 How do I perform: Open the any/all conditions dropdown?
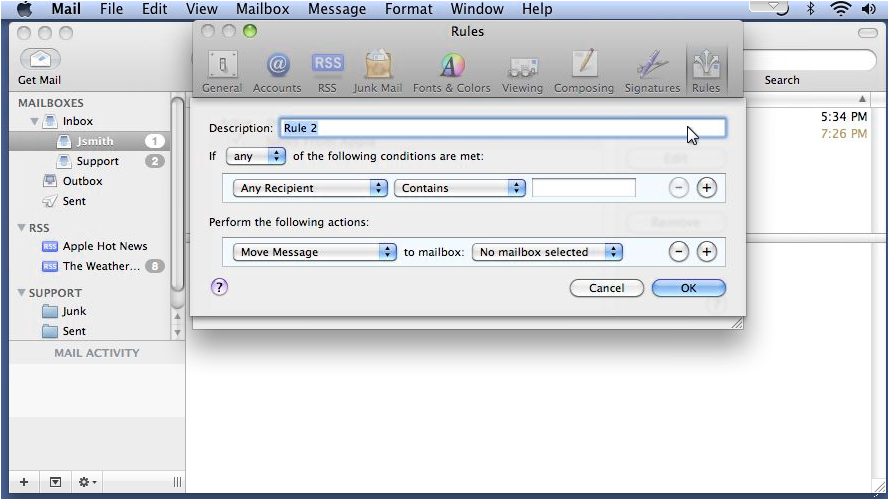(256, 156)
